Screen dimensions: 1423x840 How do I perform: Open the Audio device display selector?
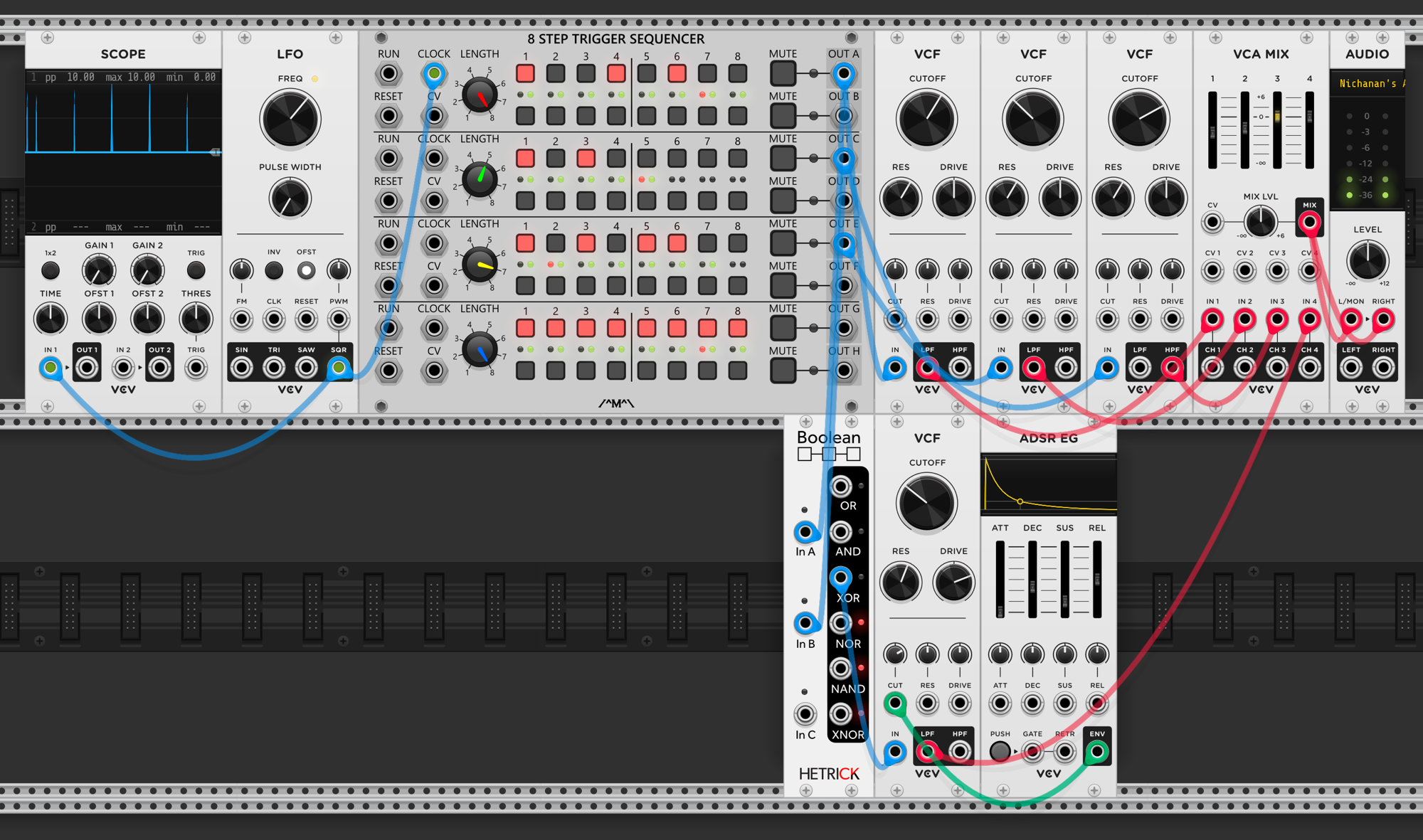1368,84
